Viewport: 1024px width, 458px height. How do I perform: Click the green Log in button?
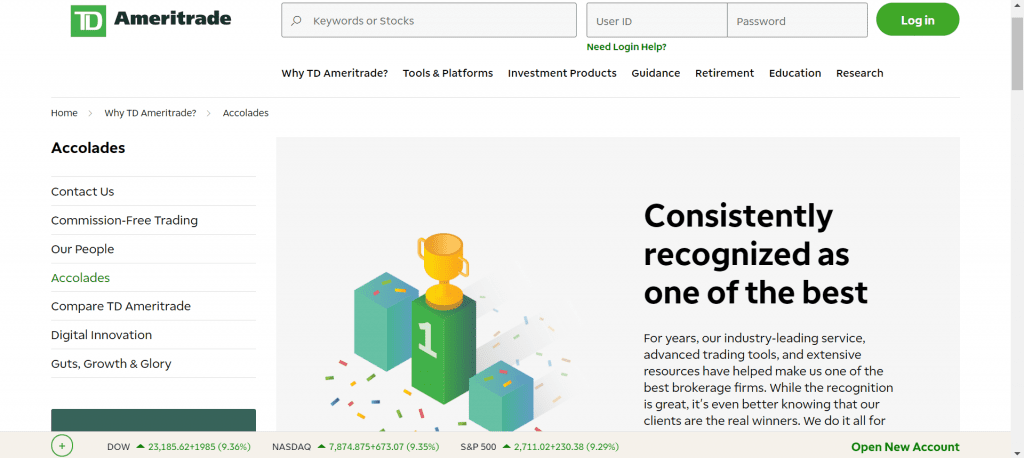click(918, 20)
